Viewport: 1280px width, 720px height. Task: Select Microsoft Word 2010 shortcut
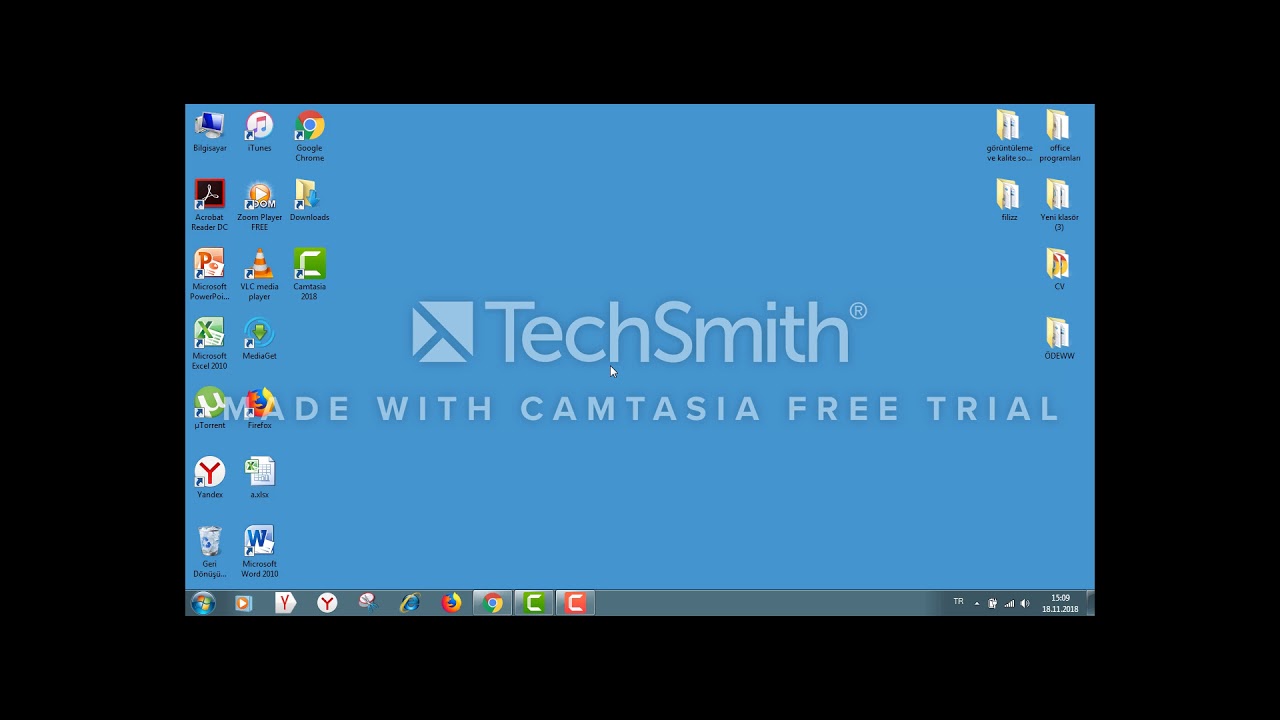coord(259,551)
